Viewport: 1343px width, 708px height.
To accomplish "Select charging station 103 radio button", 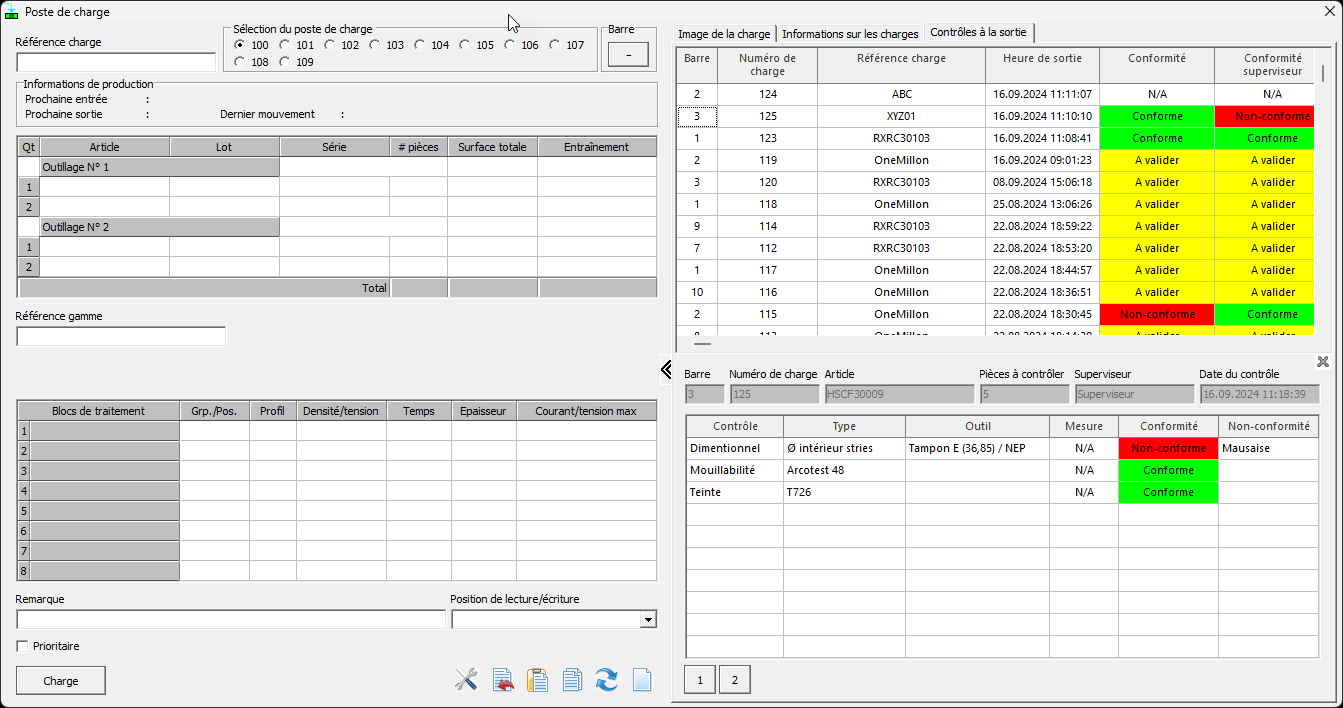I will tap(375, 45).
